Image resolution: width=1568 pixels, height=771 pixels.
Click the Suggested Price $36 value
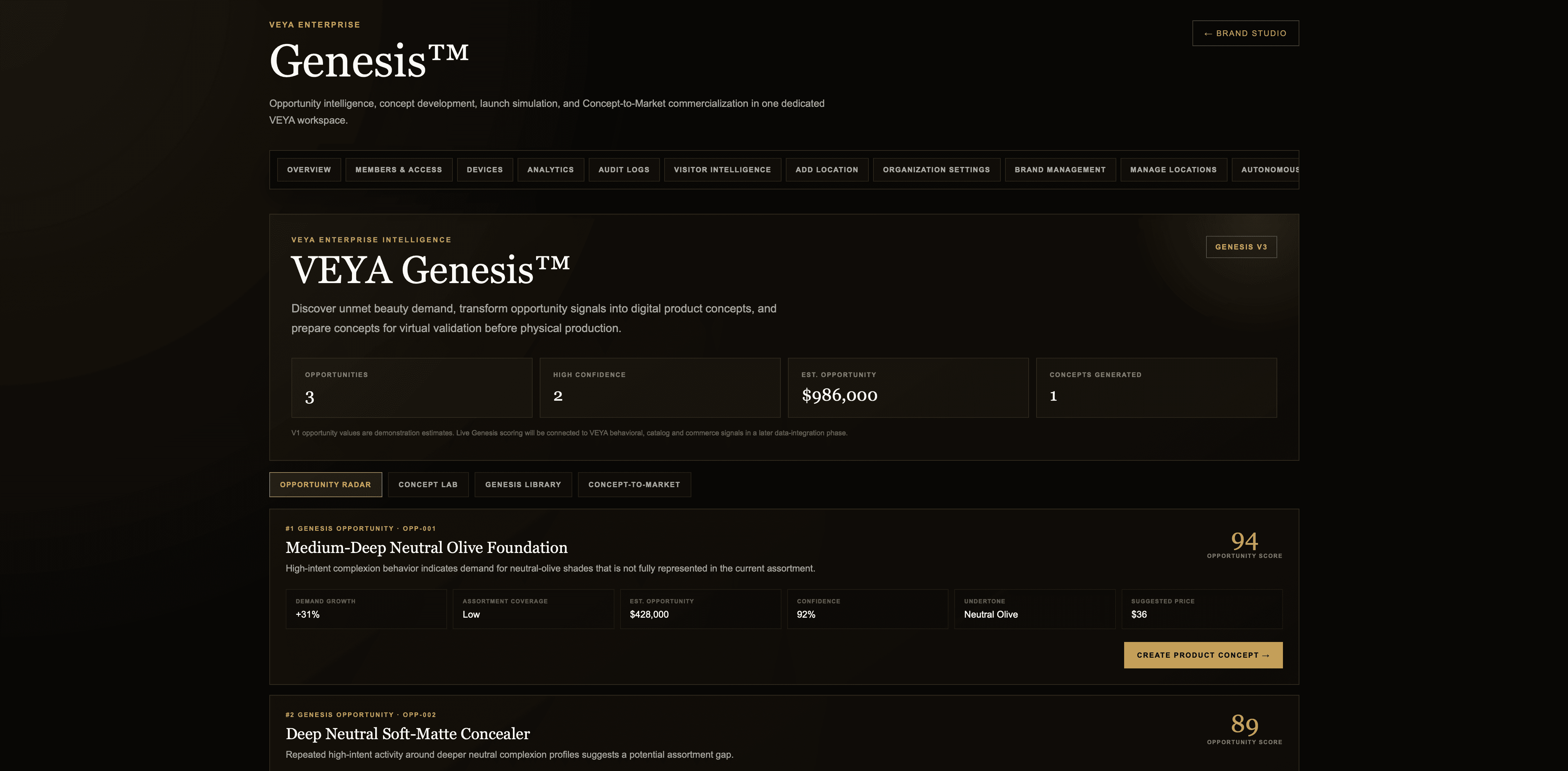(1139, 614)
